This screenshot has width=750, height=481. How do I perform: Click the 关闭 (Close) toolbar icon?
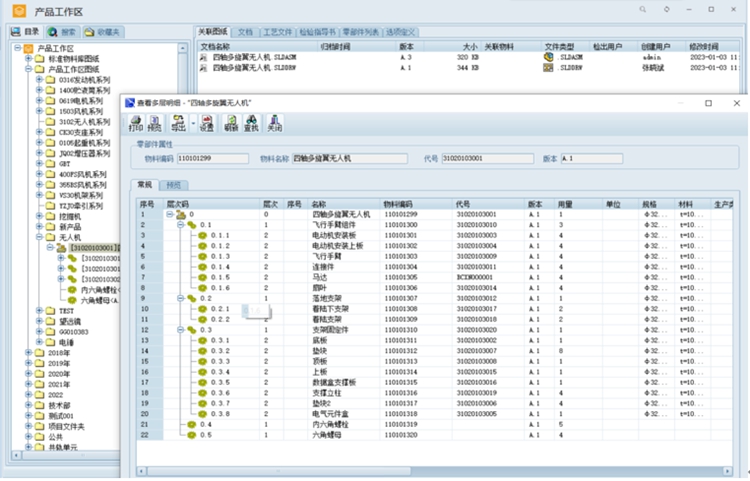pyautogui.click(x=274, y=124)
